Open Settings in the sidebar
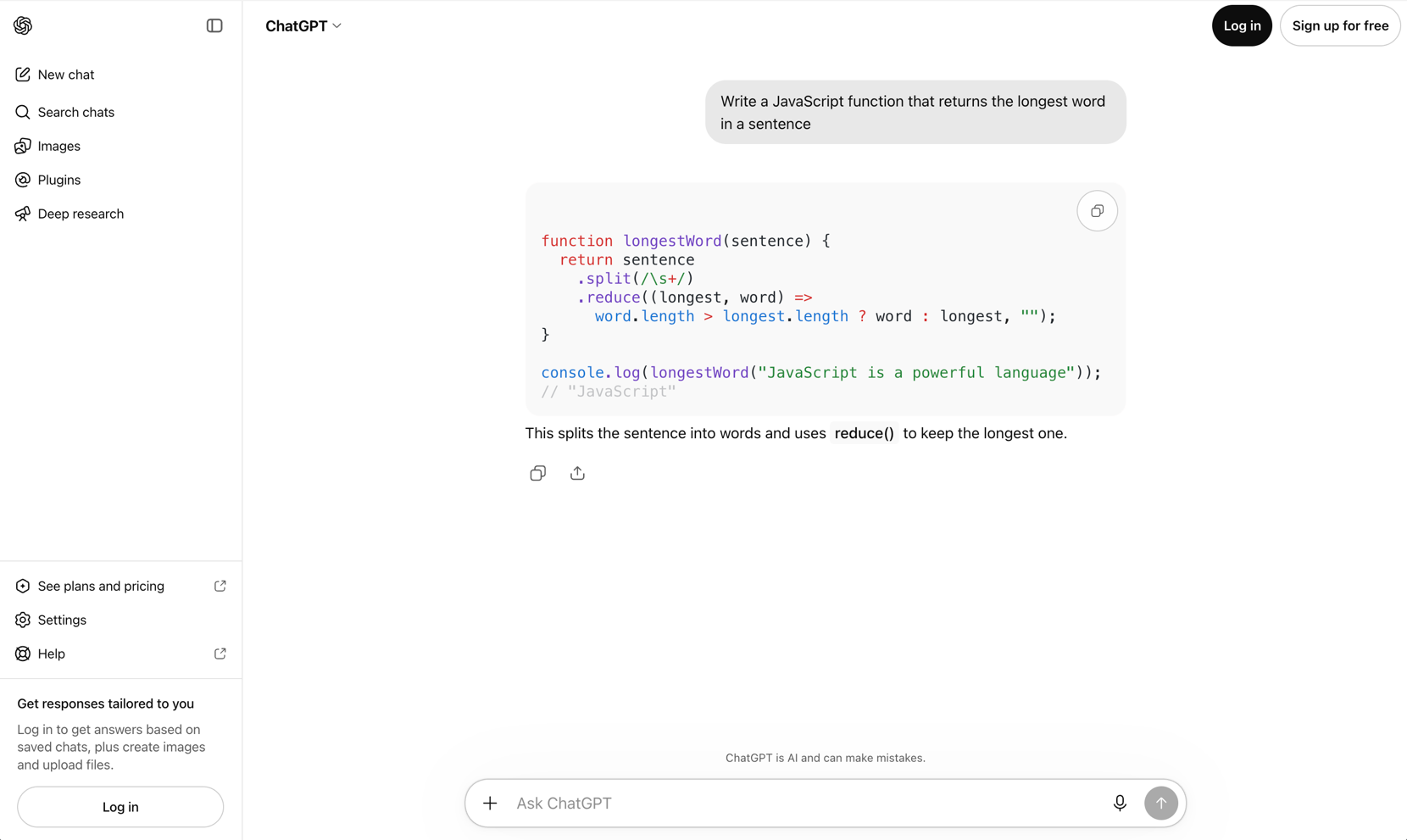Viewport: 1407px width, 840px height. (x=120, y=620)
